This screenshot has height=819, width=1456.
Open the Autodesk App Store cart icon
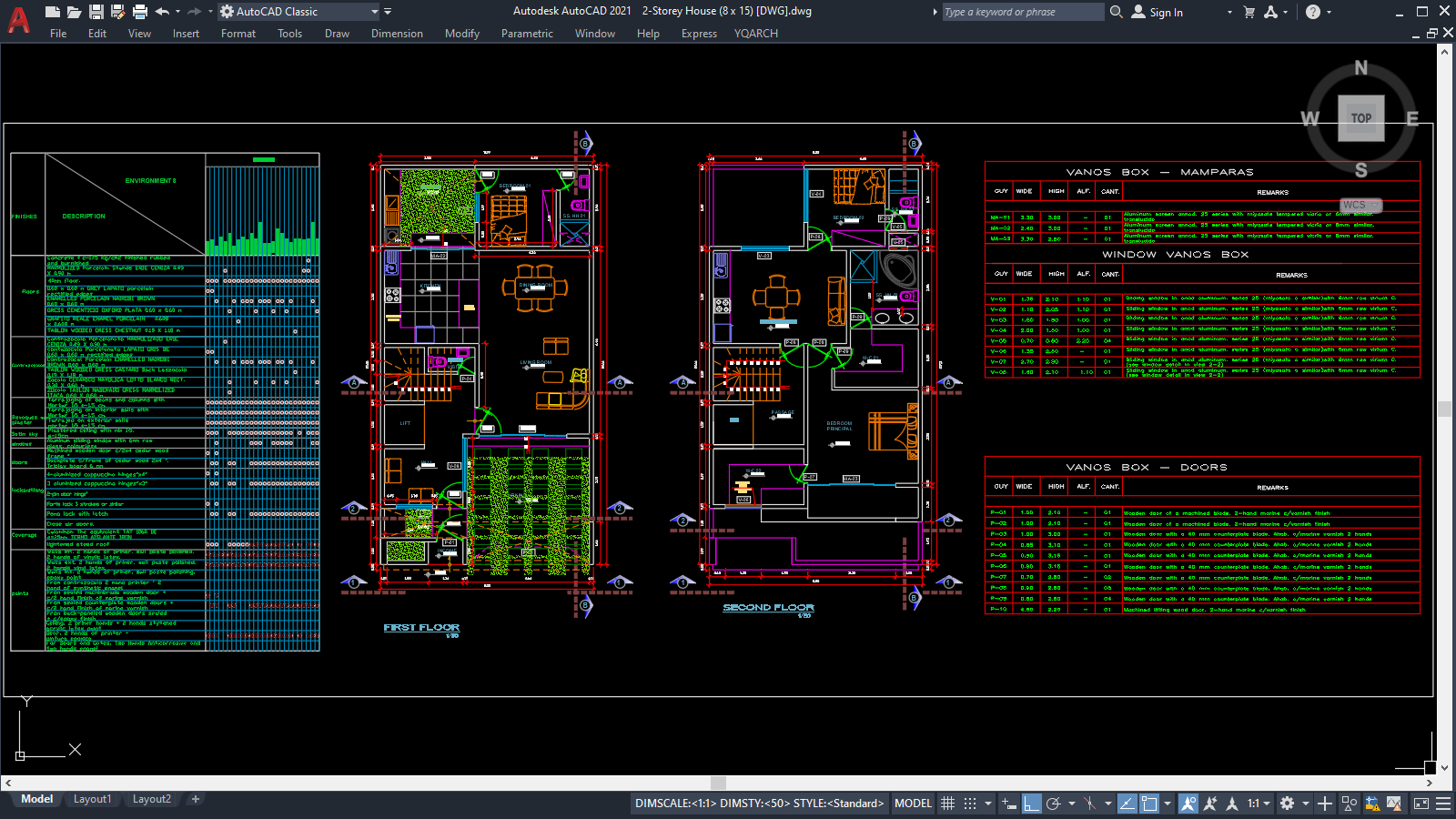tap(1249, 12)
